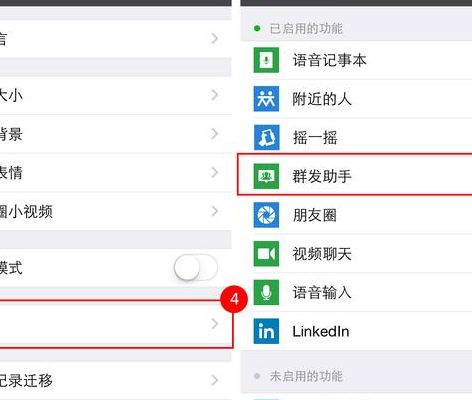Open the 摇一摇 shake icon
This screenshot has height=400, width=472.
[266, 137]
